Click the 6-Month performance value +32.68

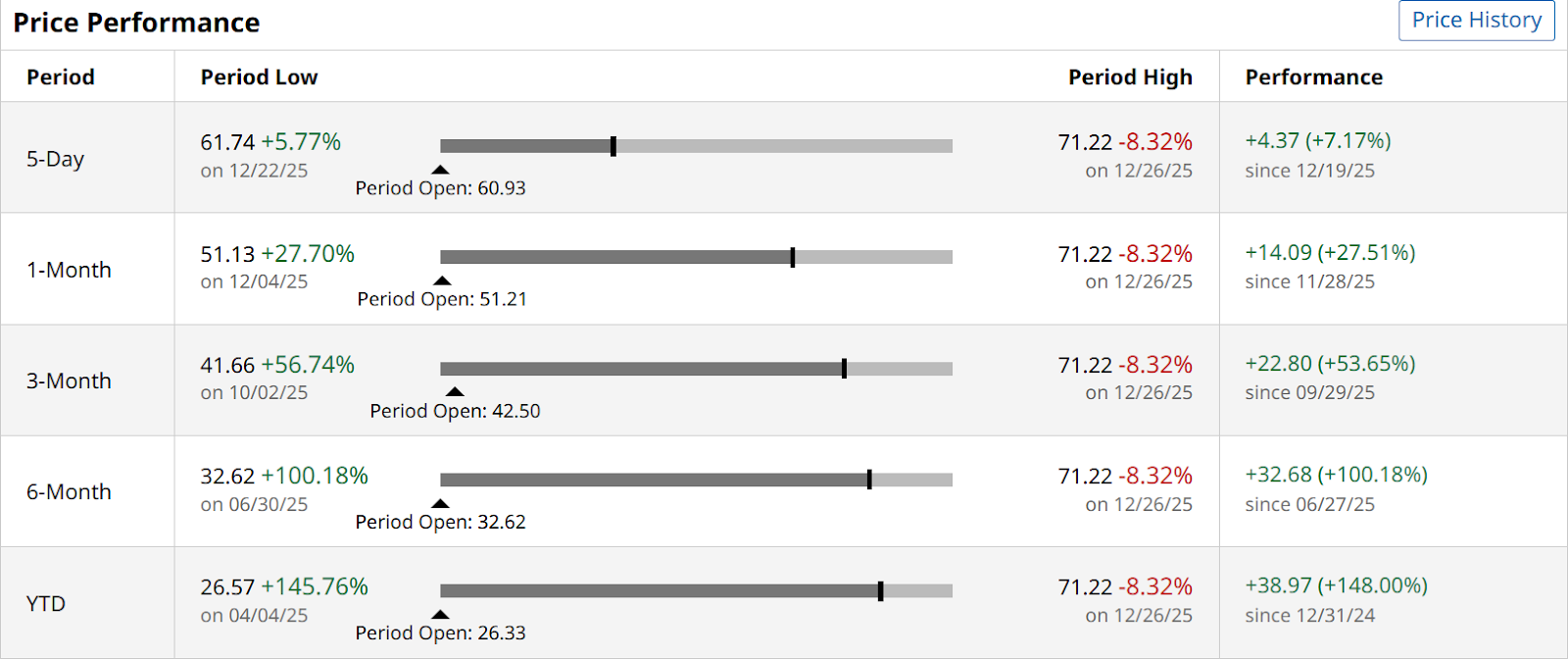click(x=1278, y=475)
